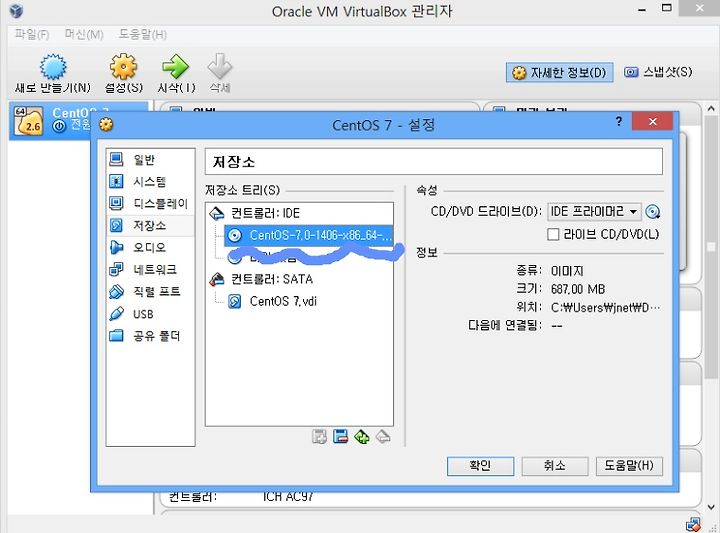
Task: Click the status icon at the main window's bottom right
Action: pos(693,524)
